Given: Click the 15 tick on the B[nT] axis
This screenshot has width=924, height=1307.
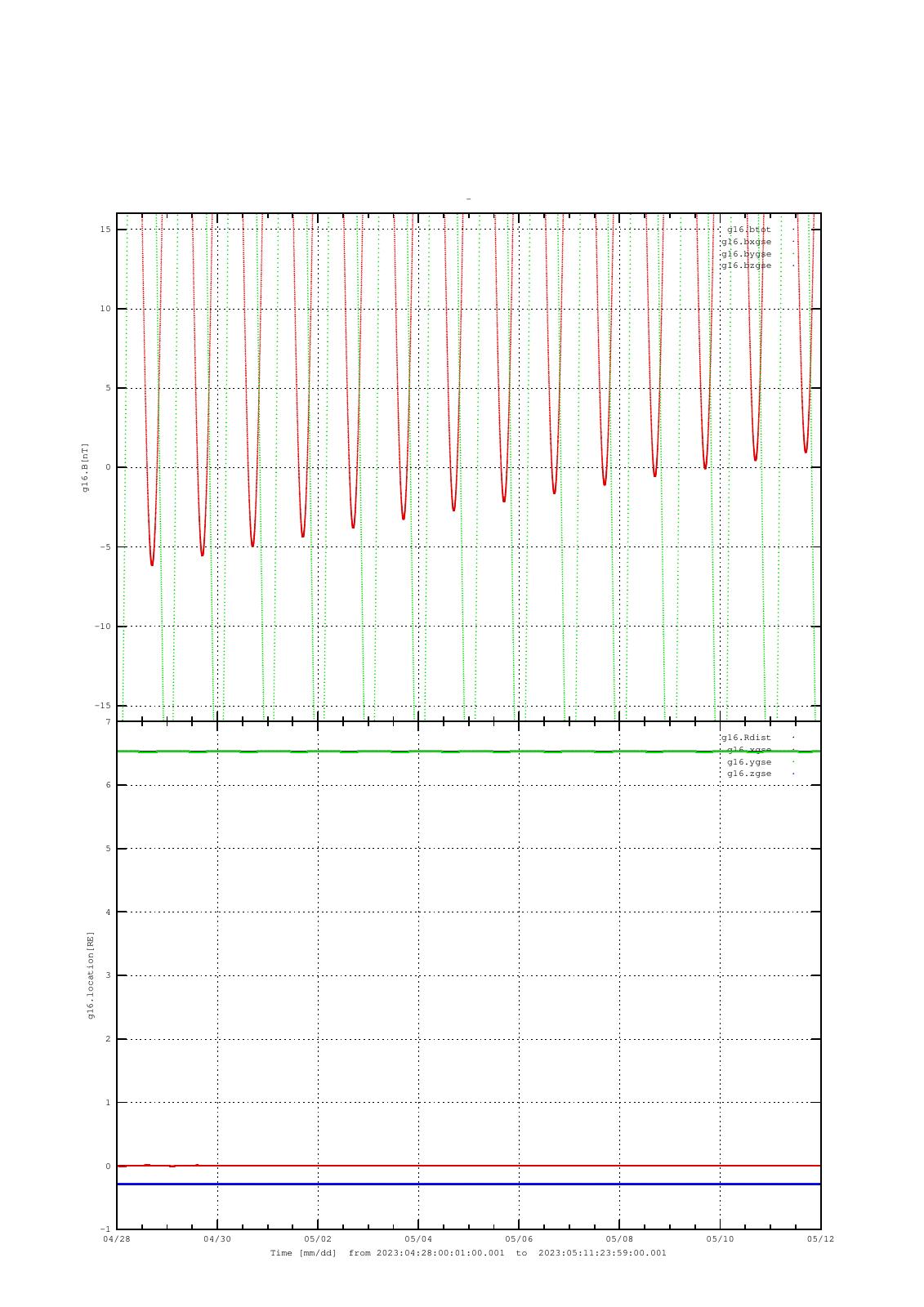Looking at the screenshot, I should [105, 230].
